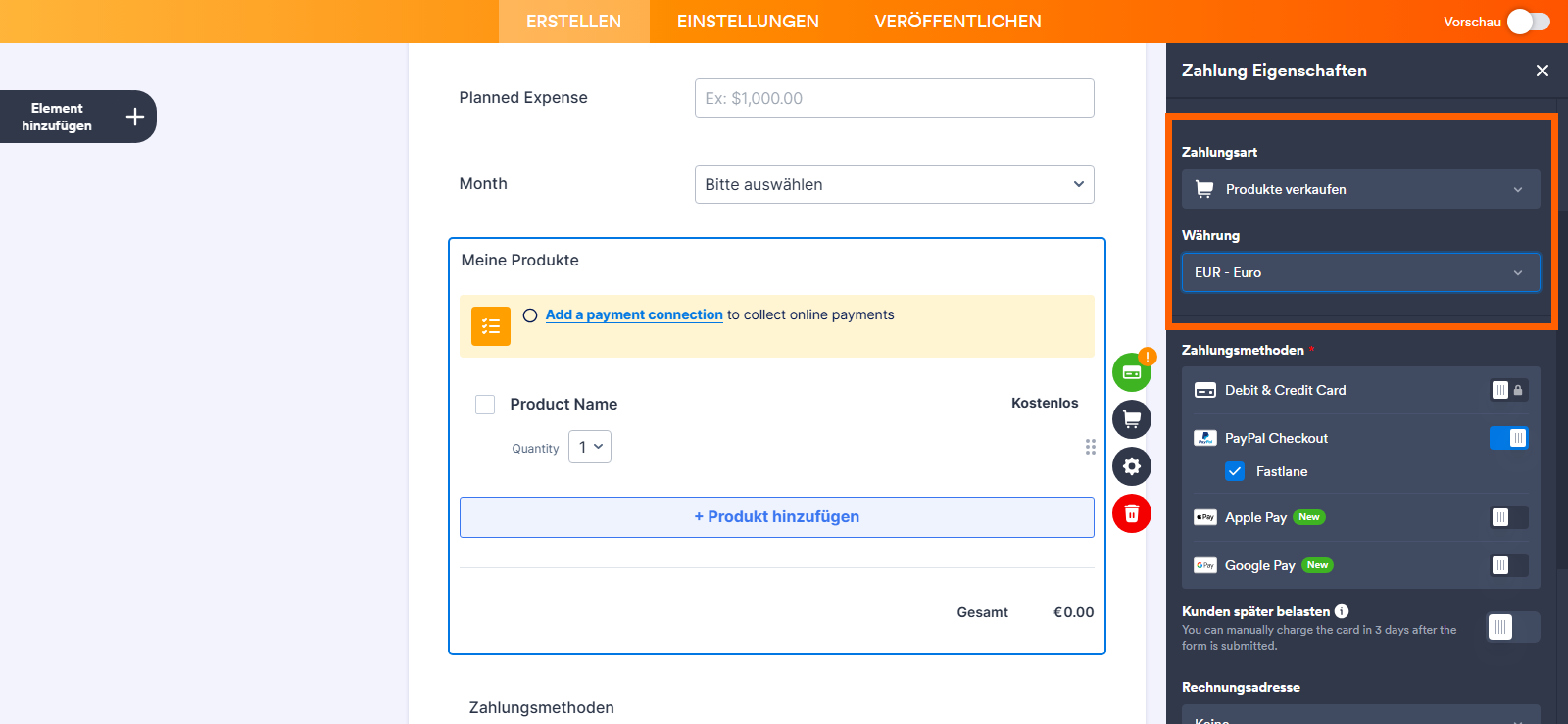Open the VERÖFFENTLICHEN tab
The width and height of the screenshot is (1568, 724).
[x=957, y=21]
